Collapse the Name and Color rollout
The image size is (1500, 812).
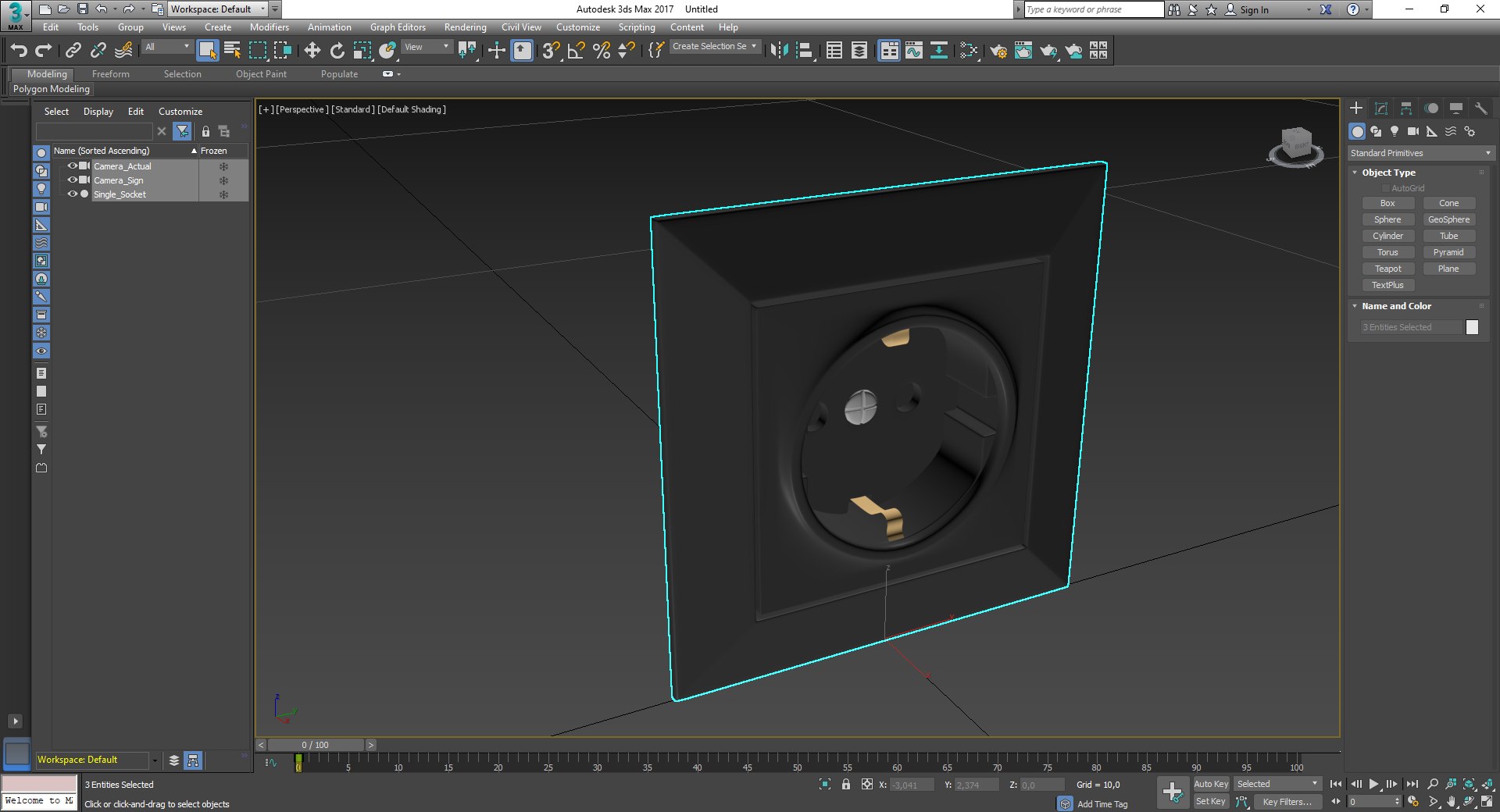[1395, 306]
